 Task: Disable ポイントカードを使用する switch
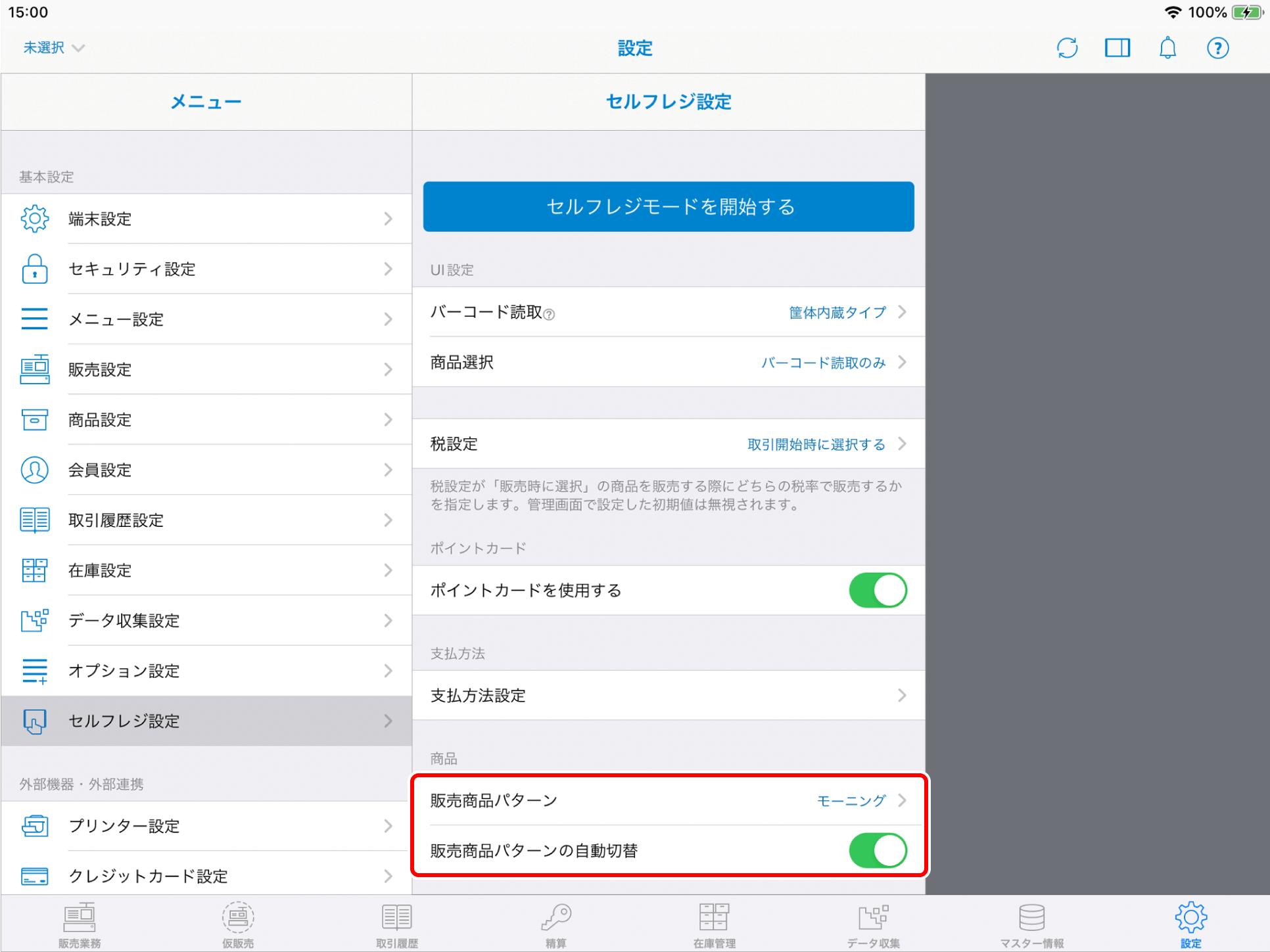coord(878,590)
